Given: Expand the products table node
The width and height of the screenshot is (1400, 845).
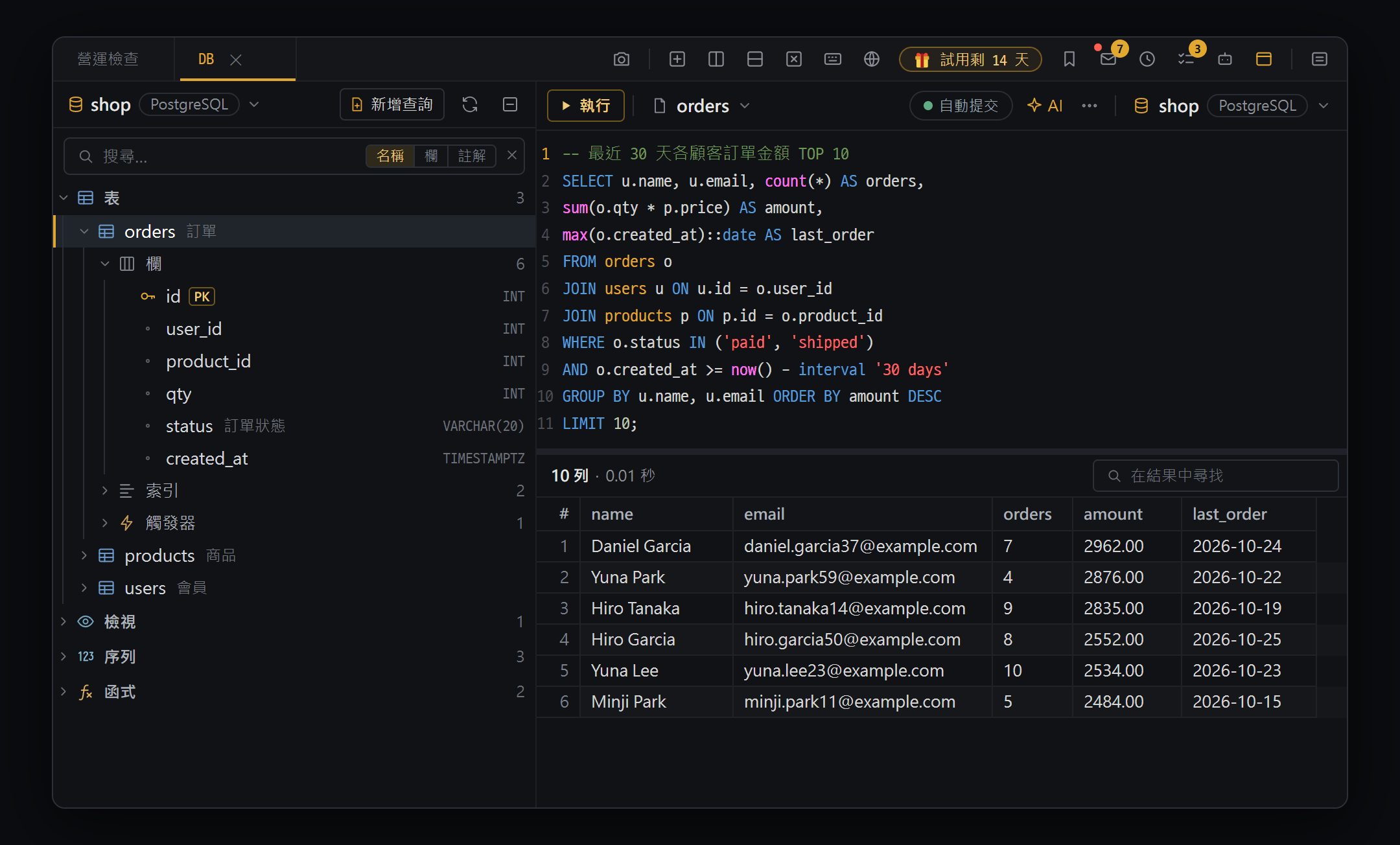Looking at the screenshot, I should (84, 555).
